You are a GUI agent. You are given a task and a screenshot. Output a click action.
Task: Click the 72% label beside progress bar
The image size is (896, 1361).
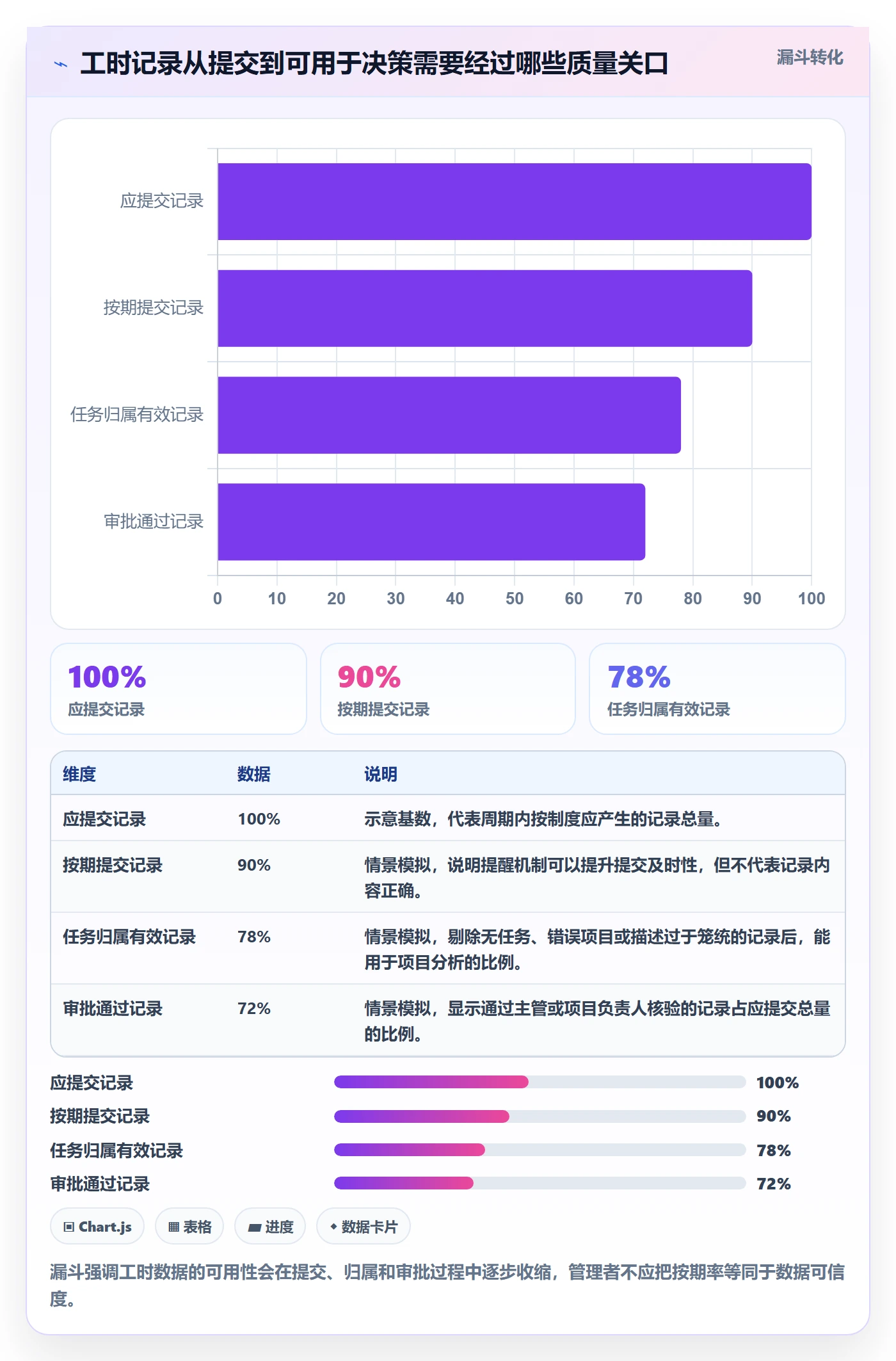point(774,1184)
